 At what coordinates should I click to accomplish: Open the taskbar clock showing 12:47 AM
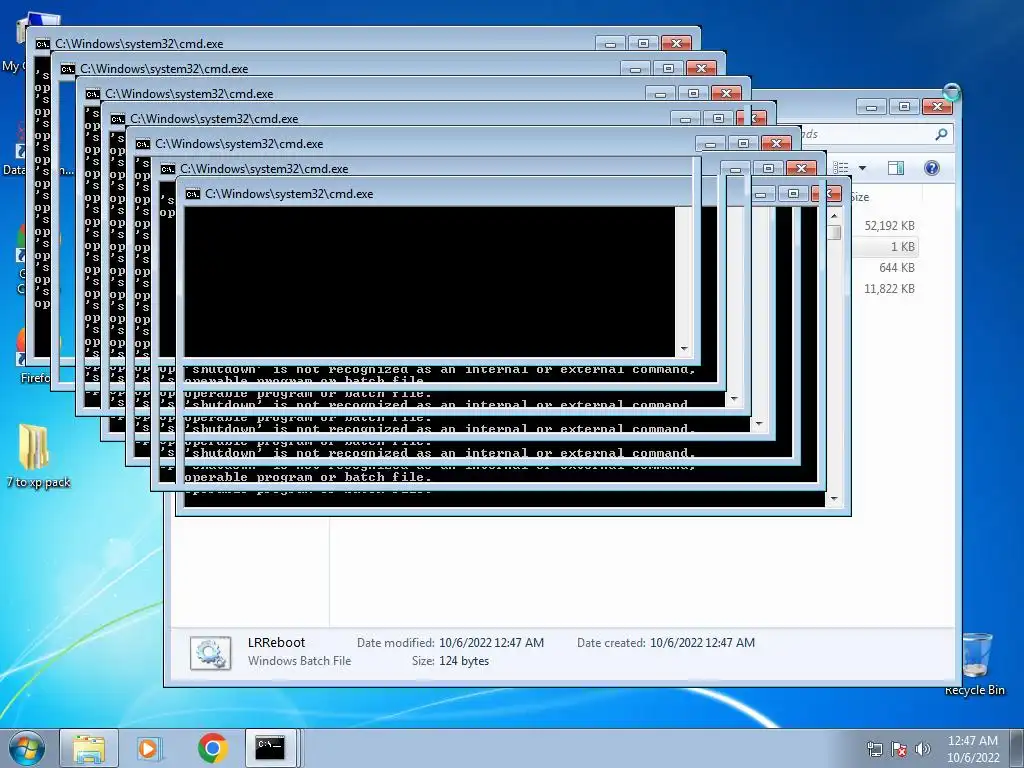pyautogui.click(x=972, y=749)
